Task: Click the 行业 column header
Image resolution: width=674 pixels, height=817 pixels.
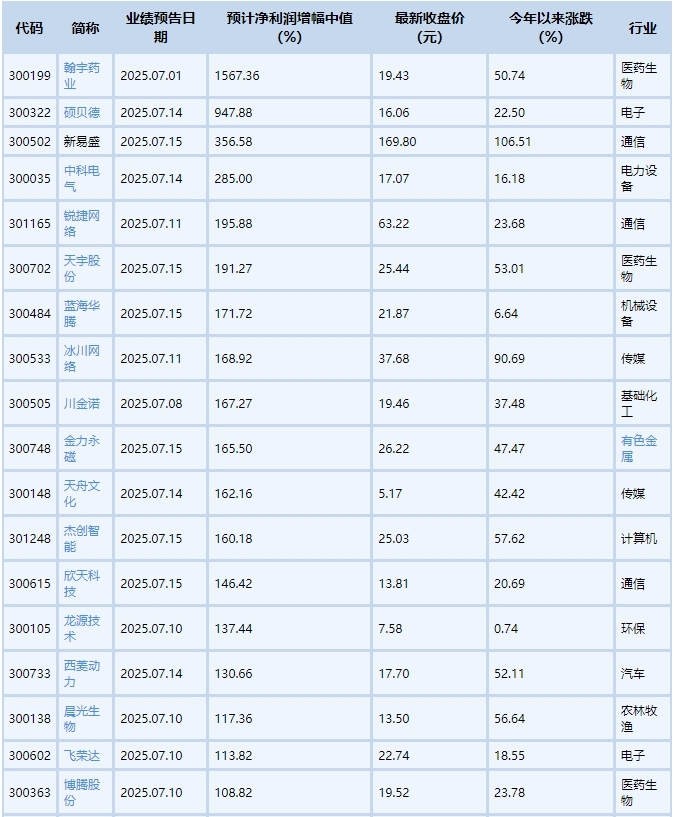Action: (x=642, y=28)
